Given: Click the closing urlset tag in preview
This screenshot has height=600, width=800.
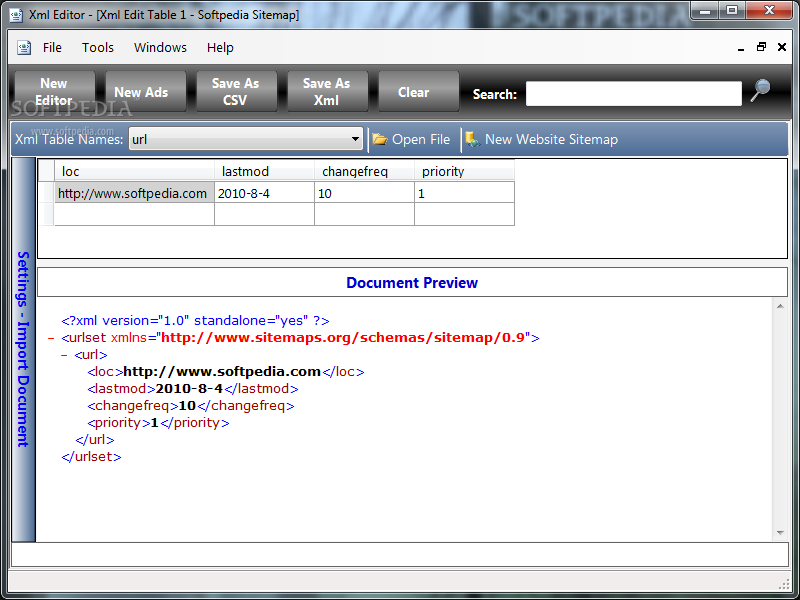Looking at the screenshot, I should tap(91, 457).
